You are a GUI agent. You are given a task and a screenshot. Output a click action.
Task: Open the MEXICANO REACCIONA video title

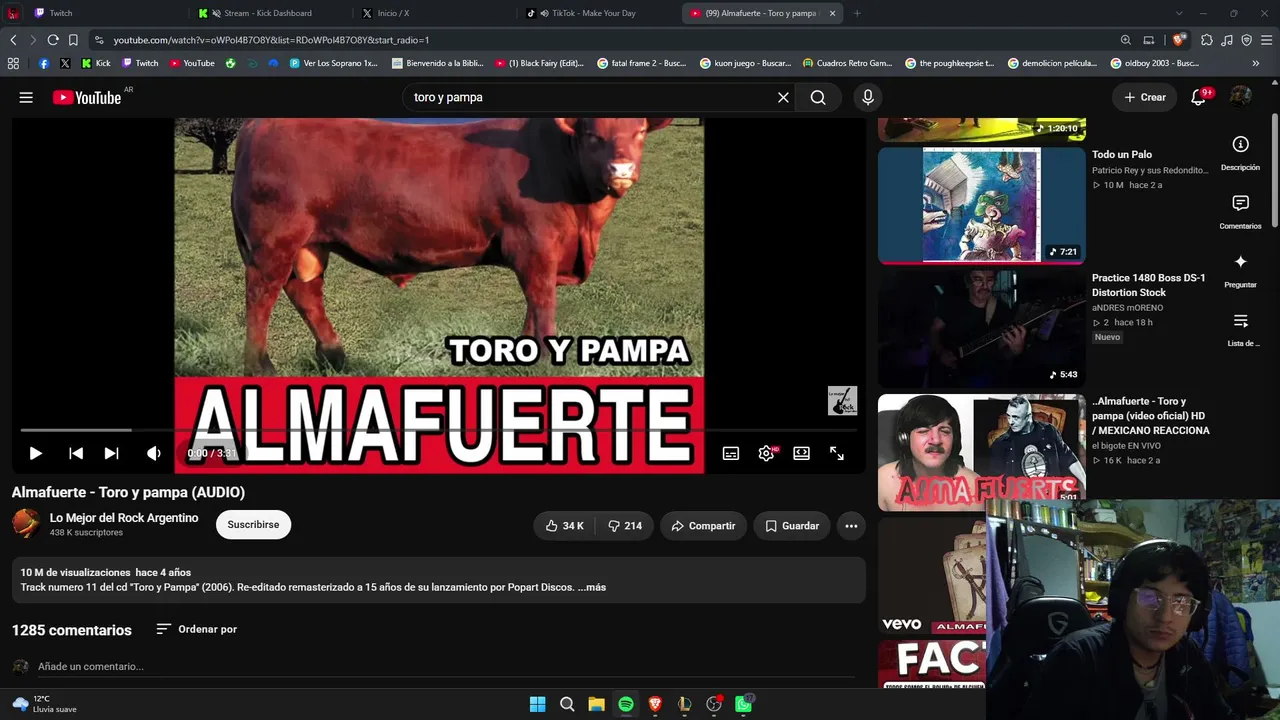1151,416
